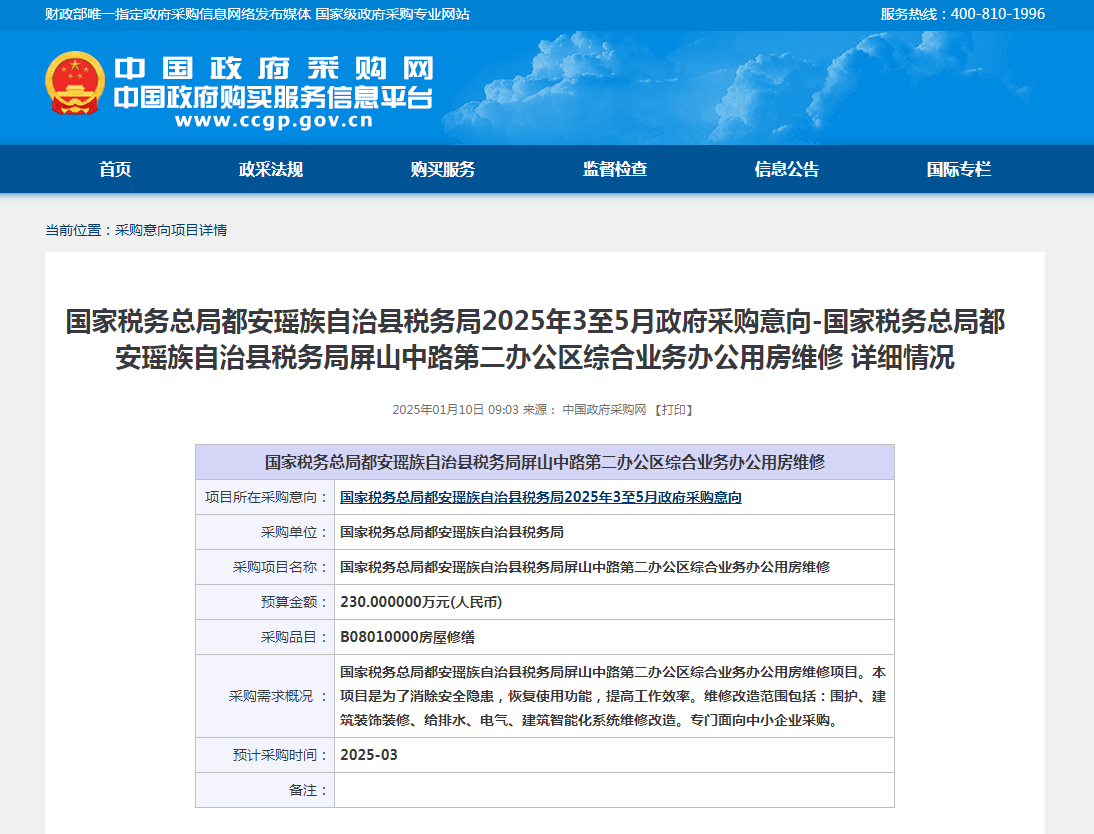Open the 国际专栏 navigation item

pyautogui.click(x=959, y=169)
